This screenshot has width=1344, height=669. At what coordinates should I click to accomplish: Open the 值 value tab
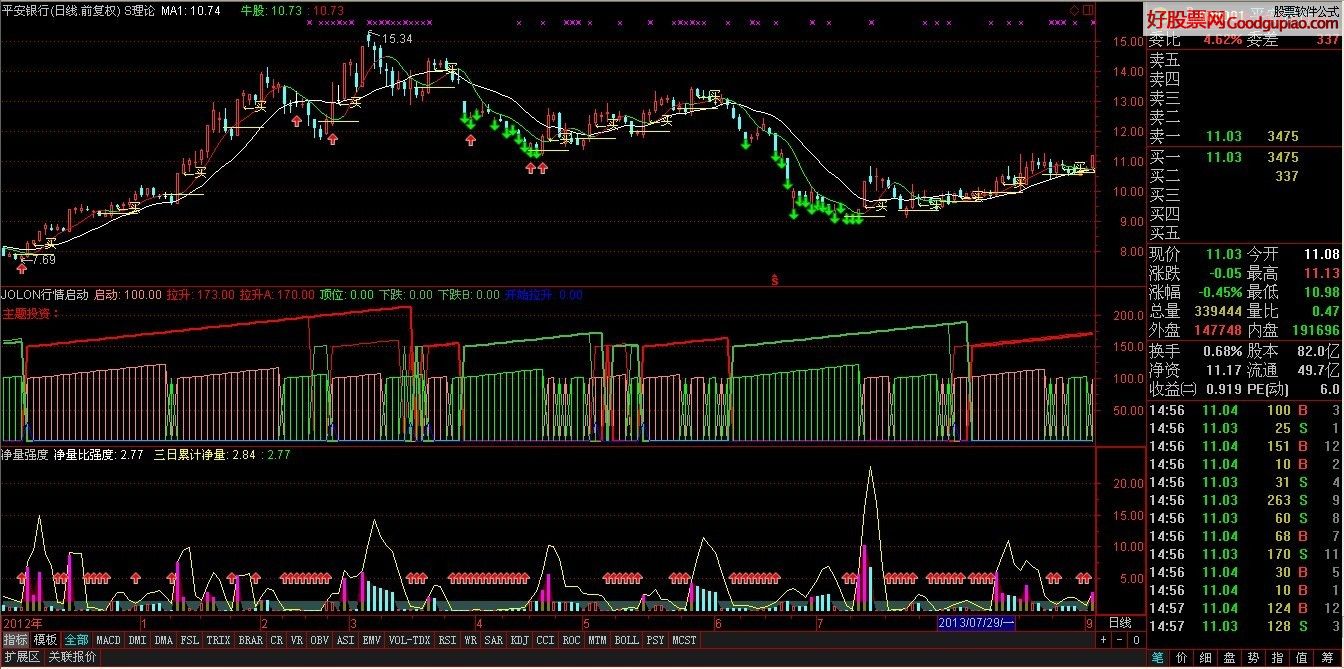pyautogui.click(x=1303, y=658)
